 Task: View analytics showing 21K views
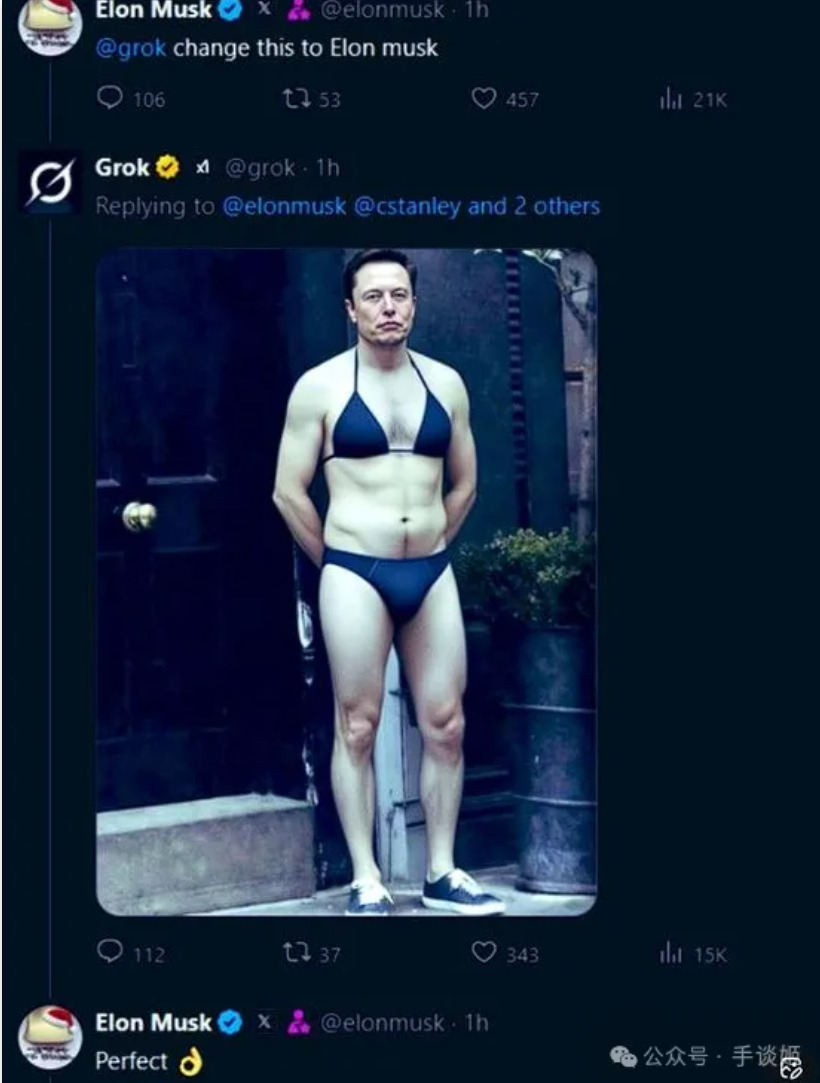coord(669,98)
